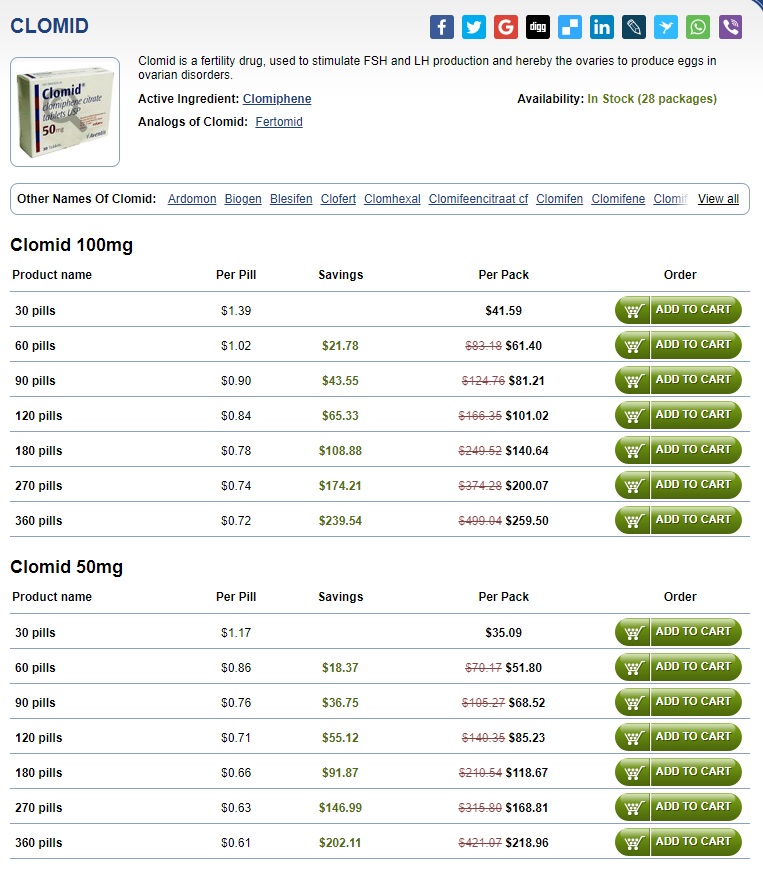Expand other names with View all
This screenshot has width=763, height=874.
[x=718, y=199]
